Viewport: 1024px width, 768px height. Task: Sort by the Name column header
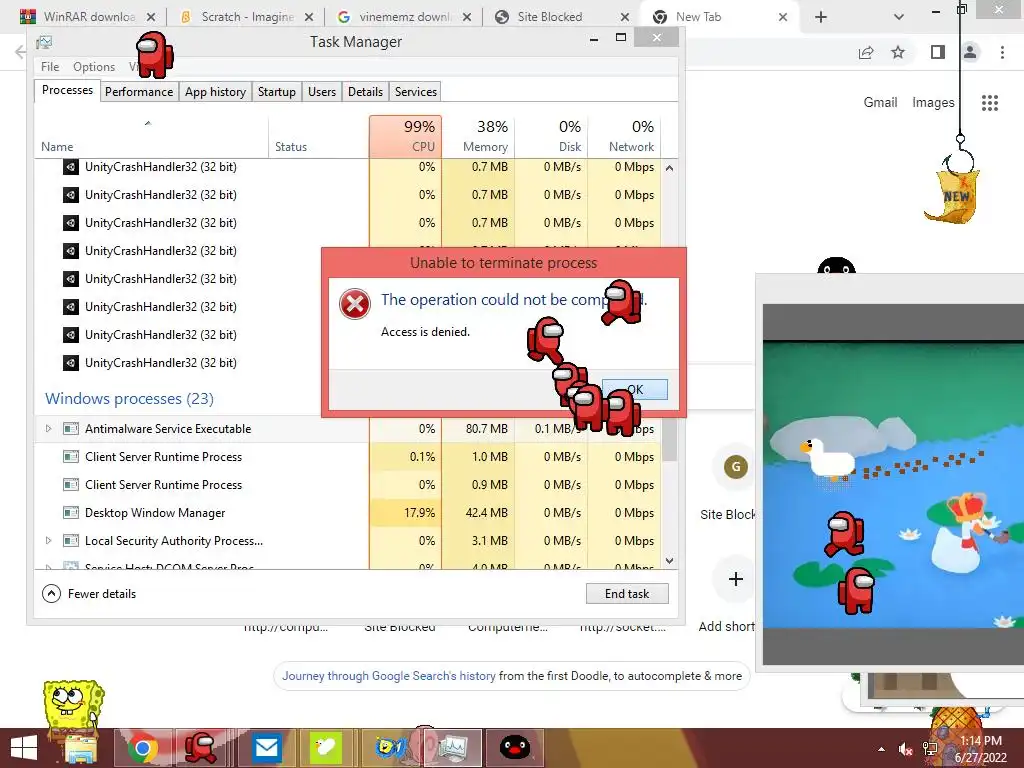coord(151,136)
